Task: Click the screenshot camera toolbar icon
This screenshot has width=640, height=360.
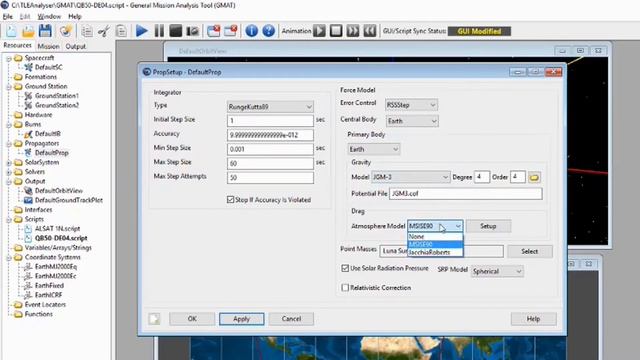Action: pyautogui.click(x=192, y=31)
